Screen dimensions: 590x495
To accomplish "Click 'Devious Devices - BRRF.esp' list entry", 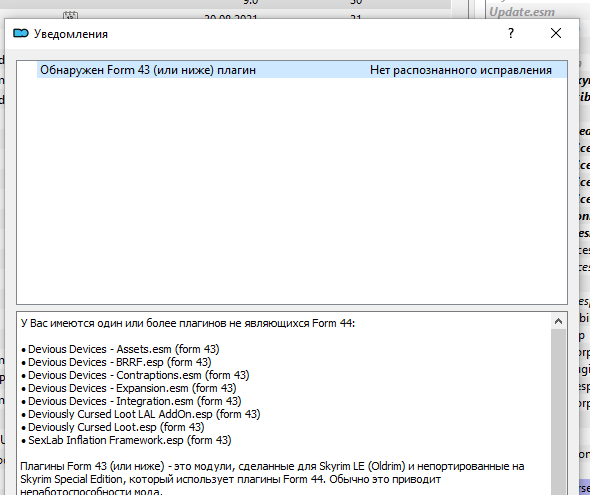I will coord(116,362).
